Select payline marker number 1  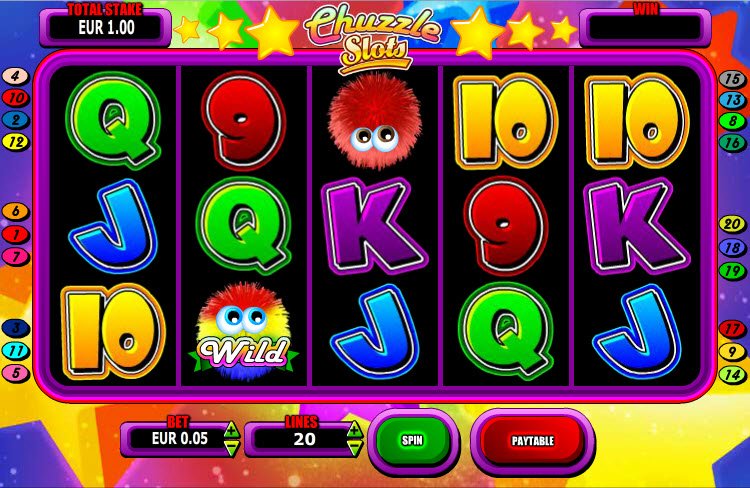pos(16,234)
